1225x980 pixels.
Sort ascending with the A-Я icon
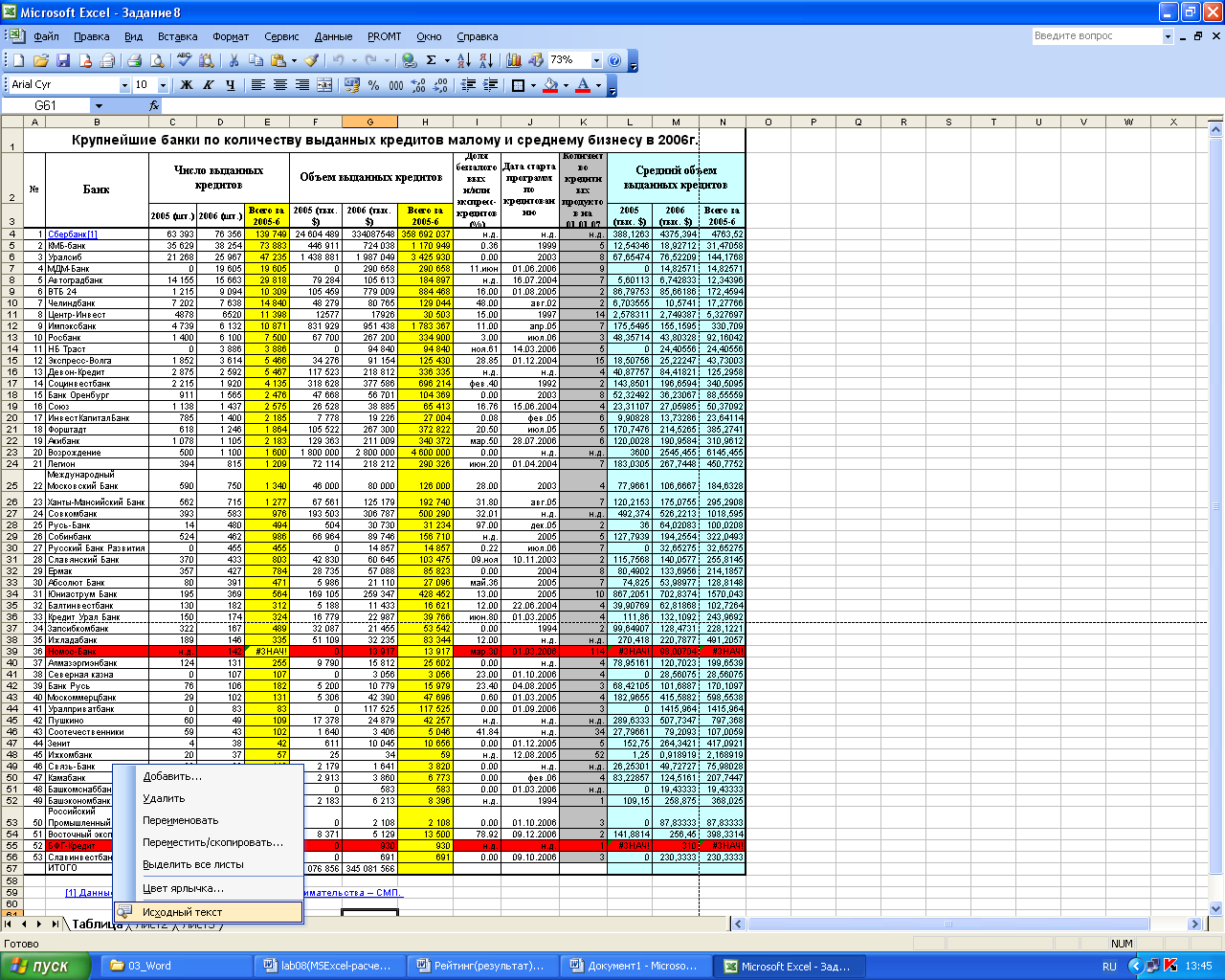[464, 60]
